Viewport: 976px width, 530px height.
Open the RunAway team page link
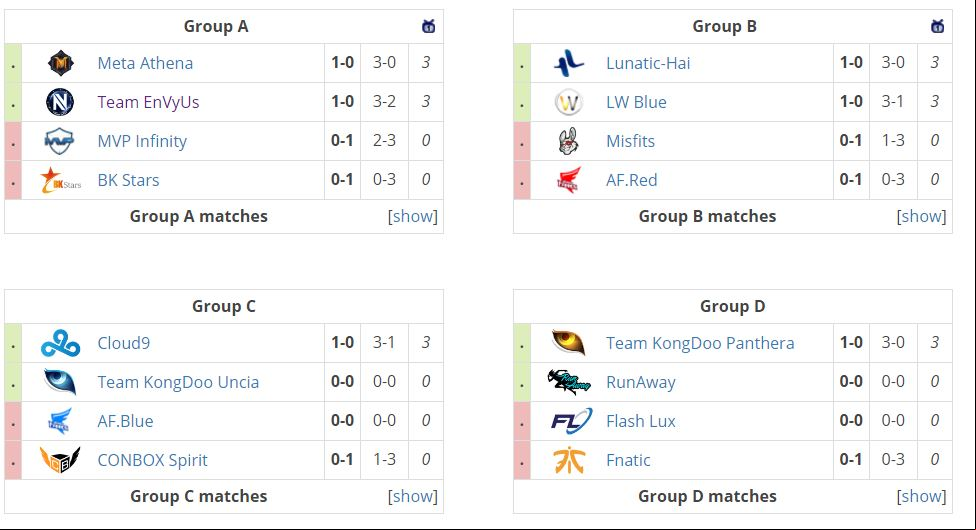(x=640, y=382)
